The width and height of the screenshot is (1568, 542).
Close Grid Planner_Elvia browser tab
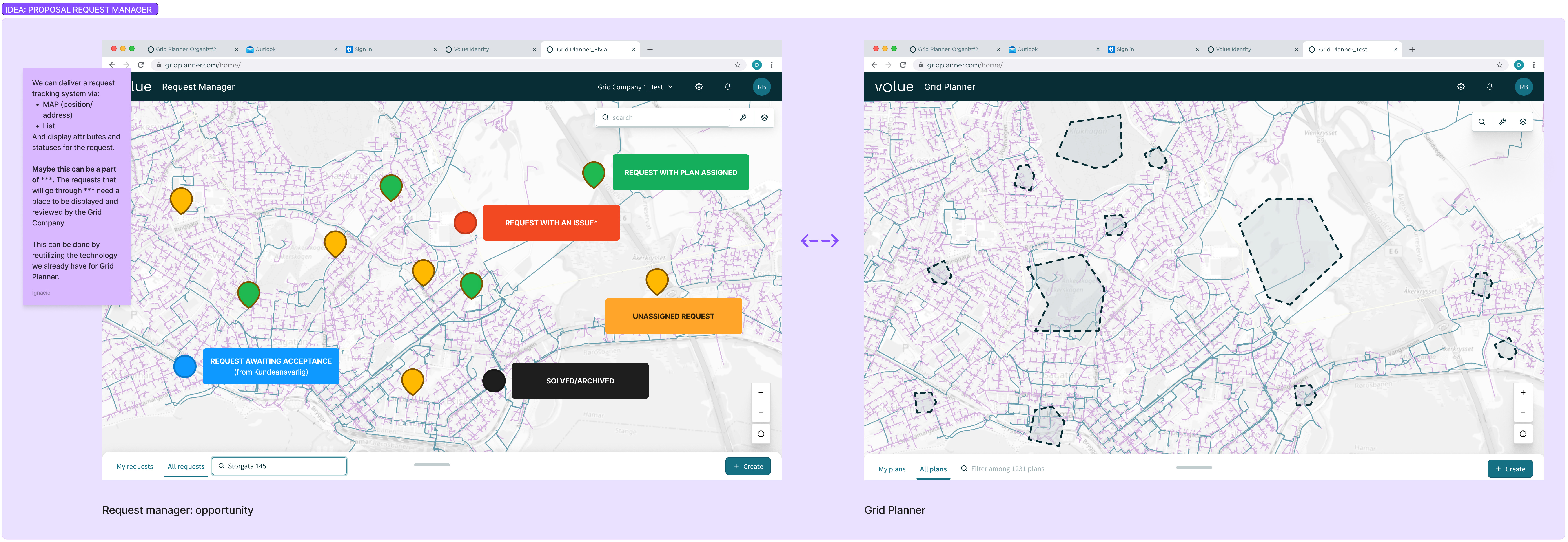point(634,49)
